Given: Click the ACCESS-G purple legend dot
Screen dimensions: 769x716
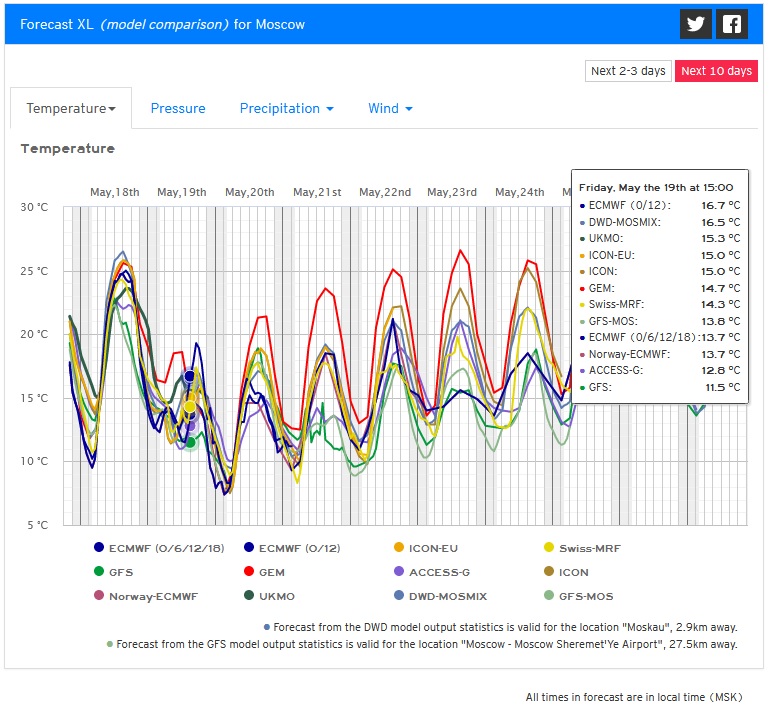Looking at the screenshot, I should pos(399,572).
